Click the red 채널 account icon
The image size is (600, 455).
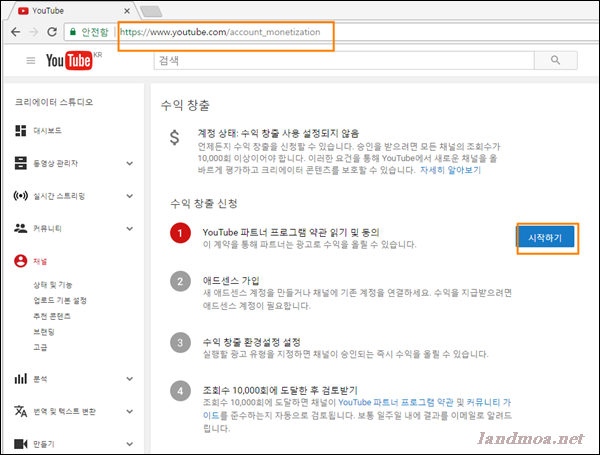tap(20, 261)
